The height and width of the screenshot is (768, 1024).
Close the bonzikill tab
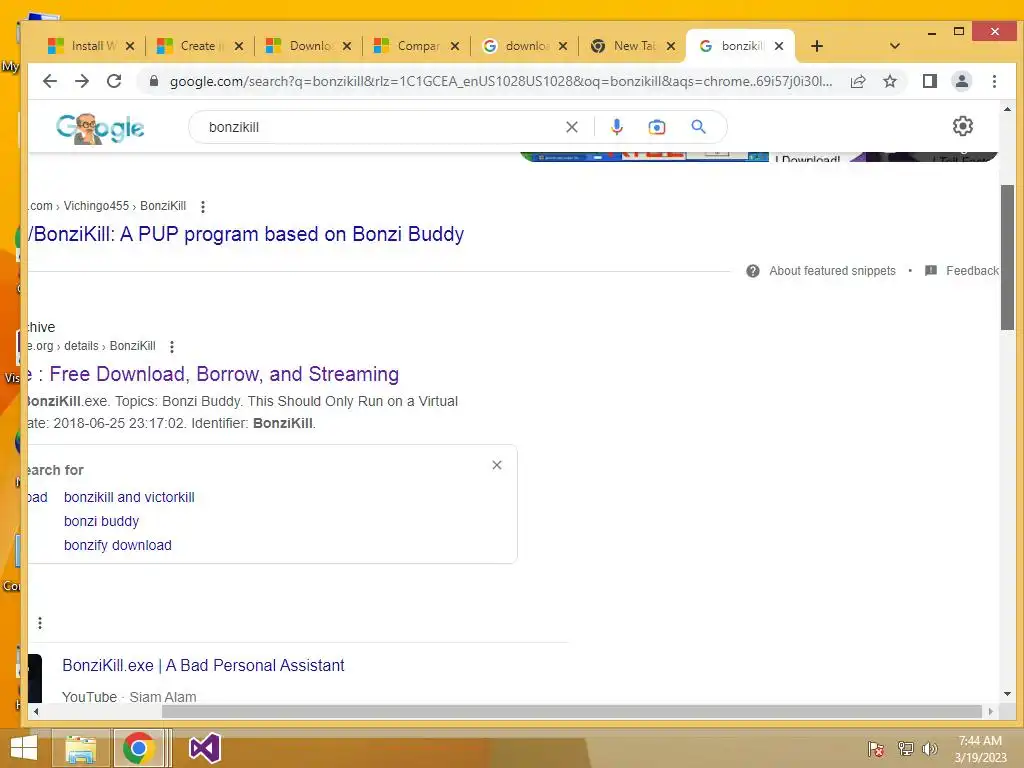(778, 46)
